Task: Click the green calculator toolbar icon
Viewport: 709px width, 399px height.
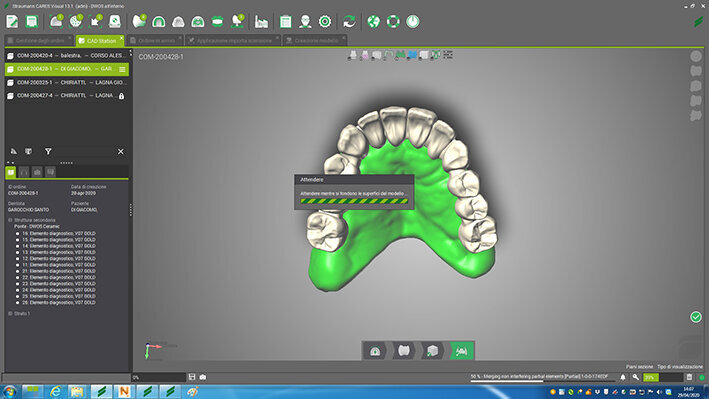Action: click(285, 21)
